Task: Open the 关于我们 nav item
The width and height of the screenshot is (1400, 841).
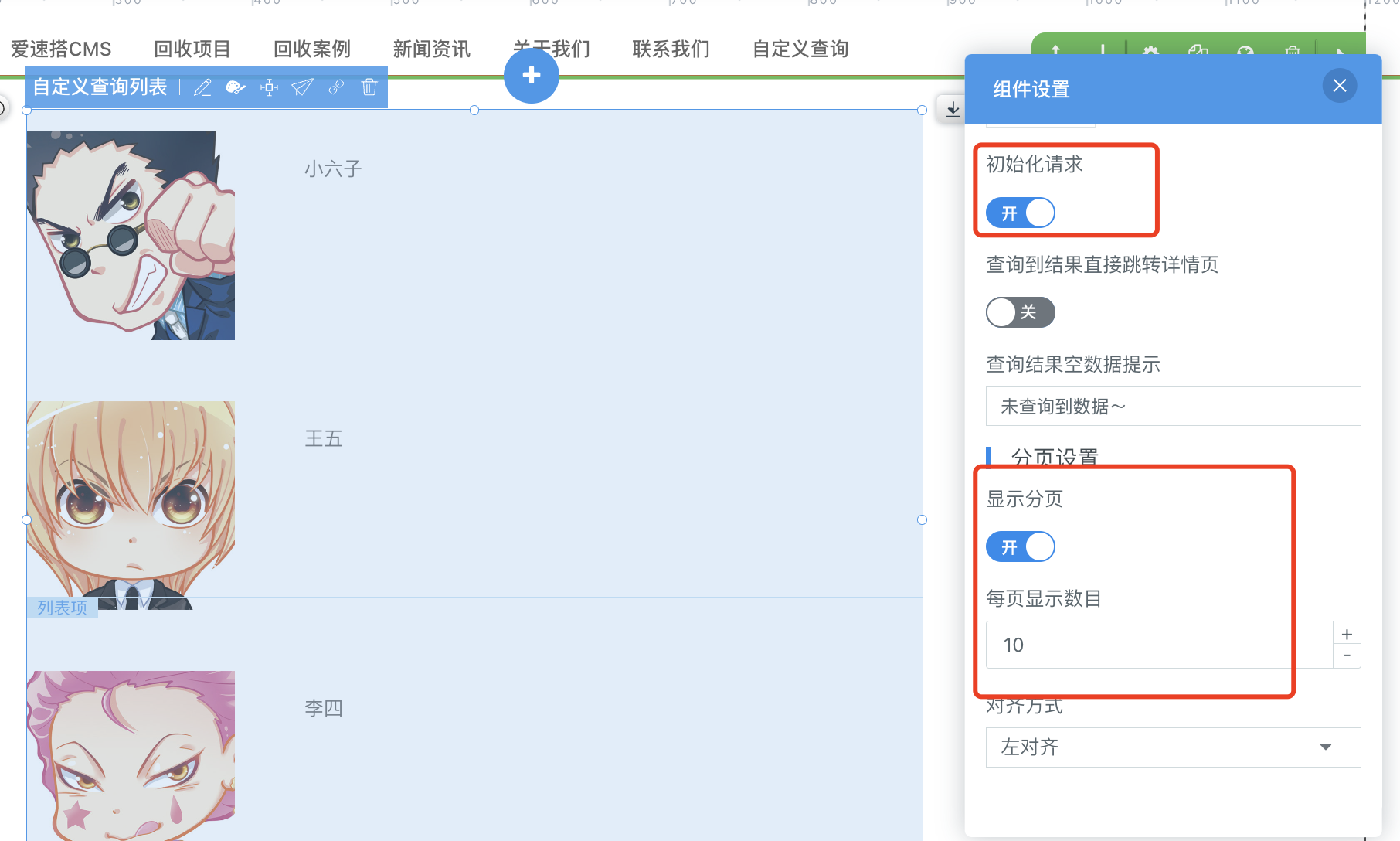Action: click(x=552, y=49)
